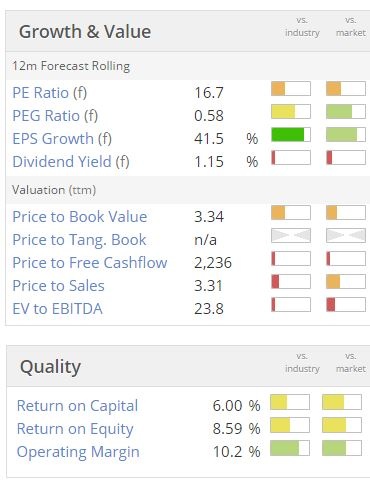Viewport: 370px width, 487px height.
Task: Click the Return on Equity link
Action: pyautogui.click(x=75, y=429)
